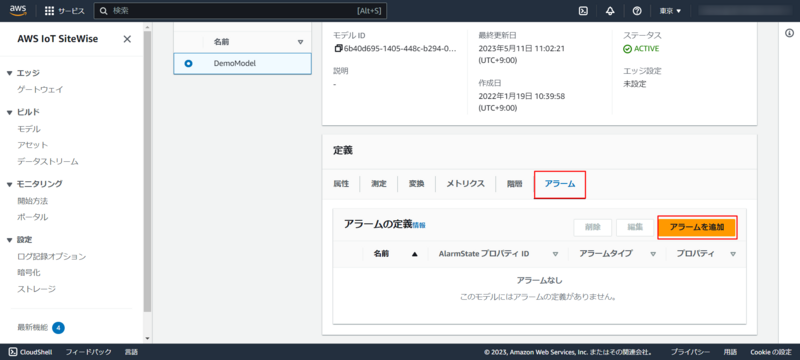Open ログ記録オプション in sidebar
This screenshot has height=360, width=800.
tap(52, 256)
